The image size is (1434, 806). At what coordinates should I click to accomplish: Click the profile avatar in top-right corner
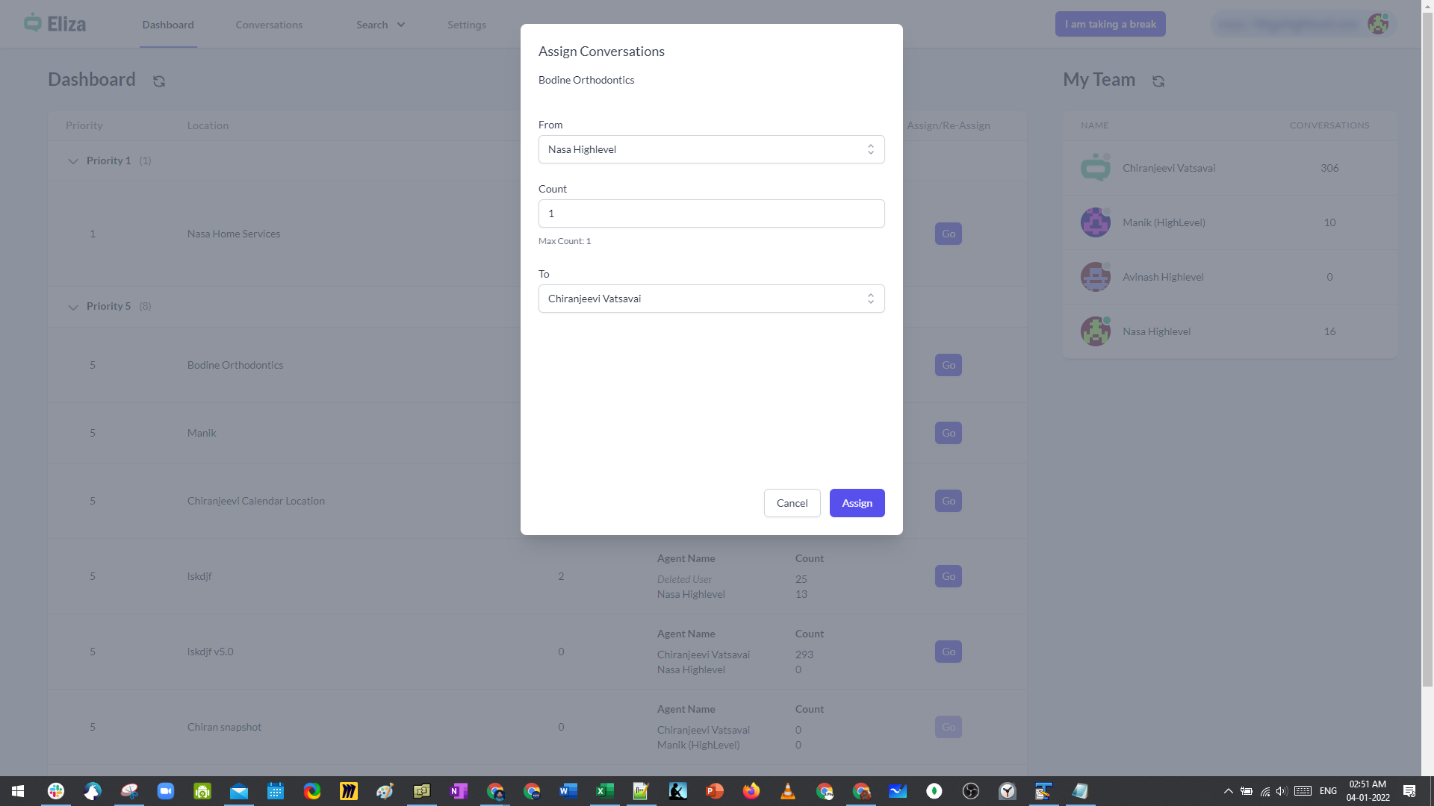[x=1378, y=24]
